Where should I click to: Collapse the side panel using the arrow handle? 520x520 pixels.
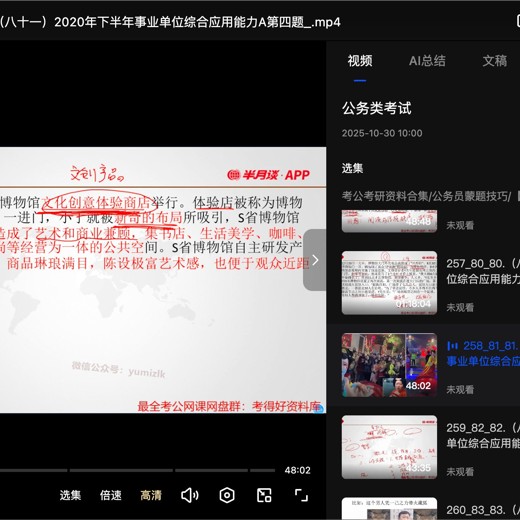click(x=315, y=260)
